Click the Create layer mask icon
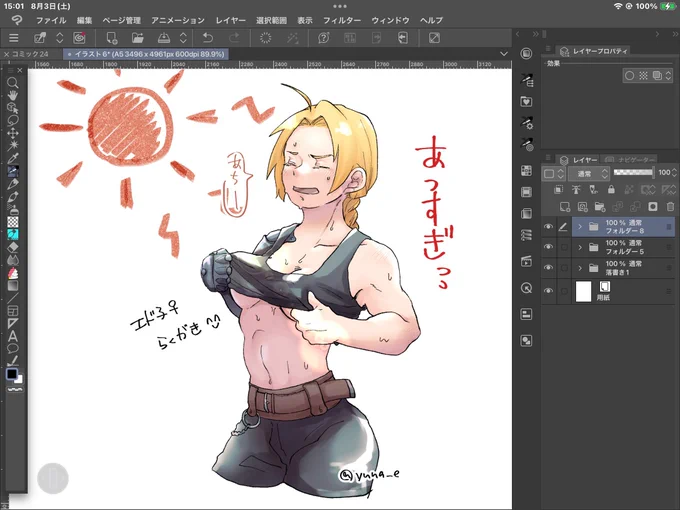680x510 pixels. click(x=653, y=207)
